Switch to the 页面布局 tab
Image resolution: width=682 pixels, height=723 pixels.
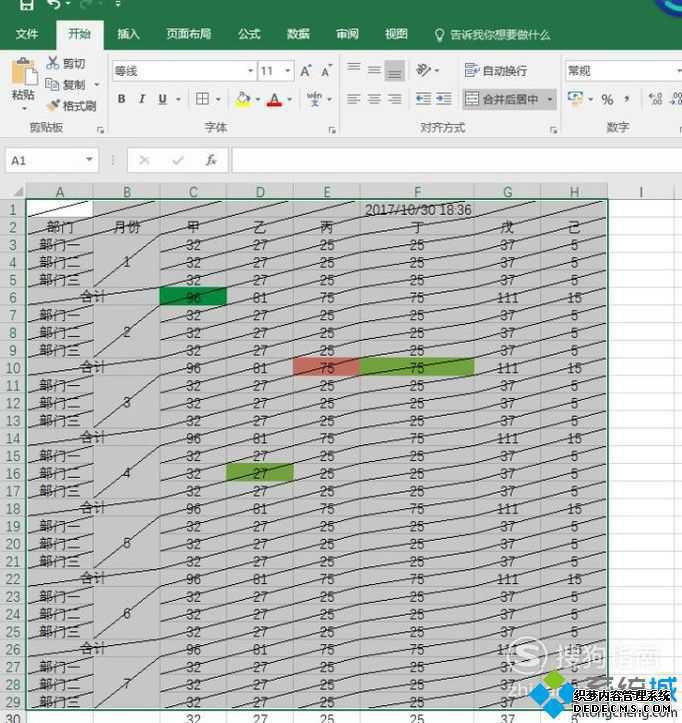click(x=189, y=34)
